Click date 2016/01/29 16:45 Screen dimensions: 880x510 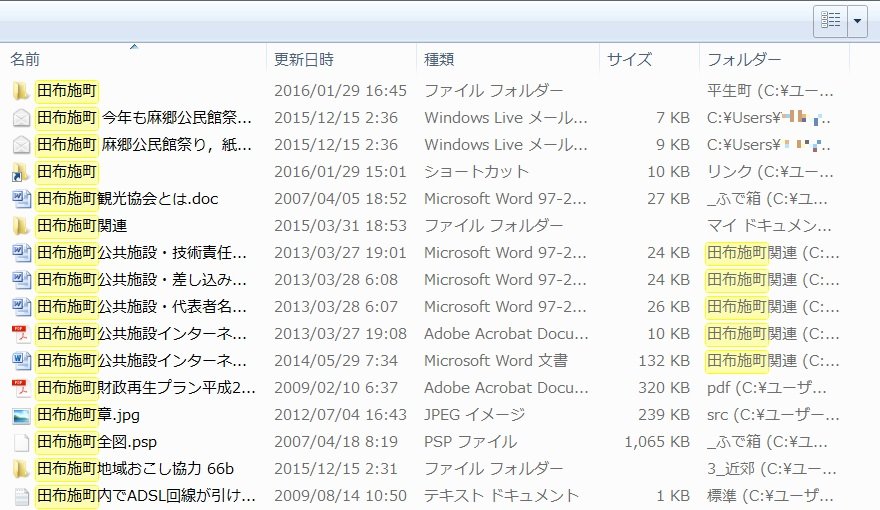click(340, 90)
